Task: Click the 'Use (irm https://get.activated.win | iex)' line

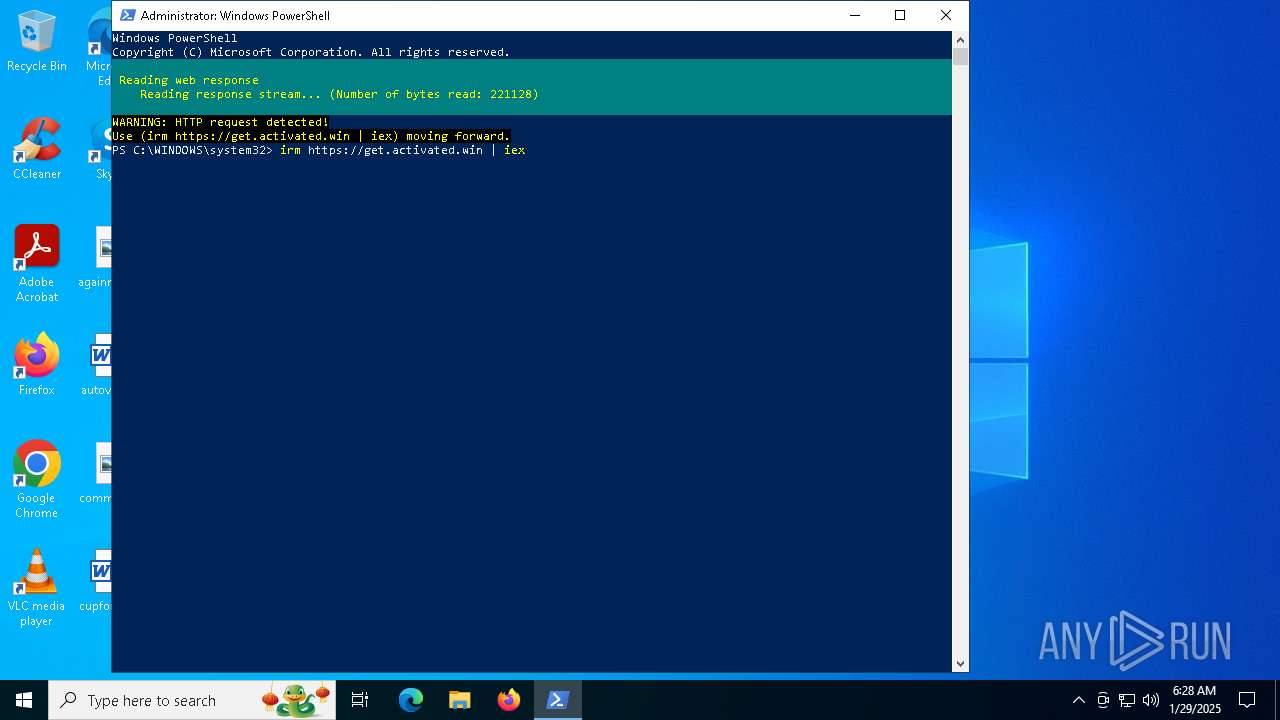Action: (x=311, y=136)
